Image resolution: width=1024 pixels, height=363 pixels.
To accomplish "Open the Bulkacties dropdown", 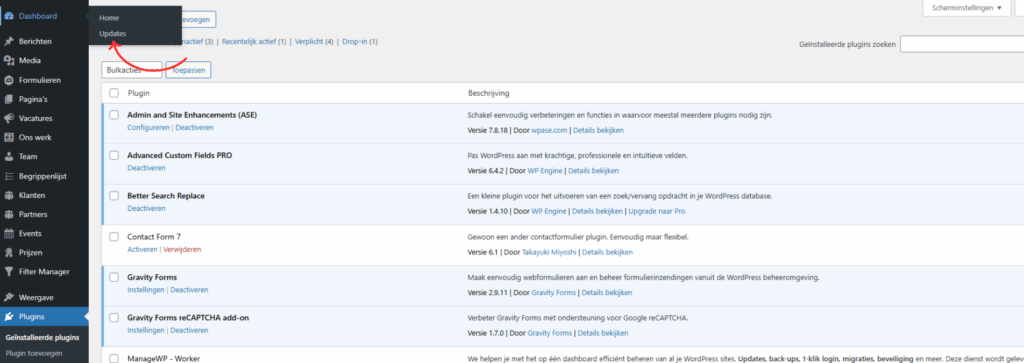I will pos(132,70).
